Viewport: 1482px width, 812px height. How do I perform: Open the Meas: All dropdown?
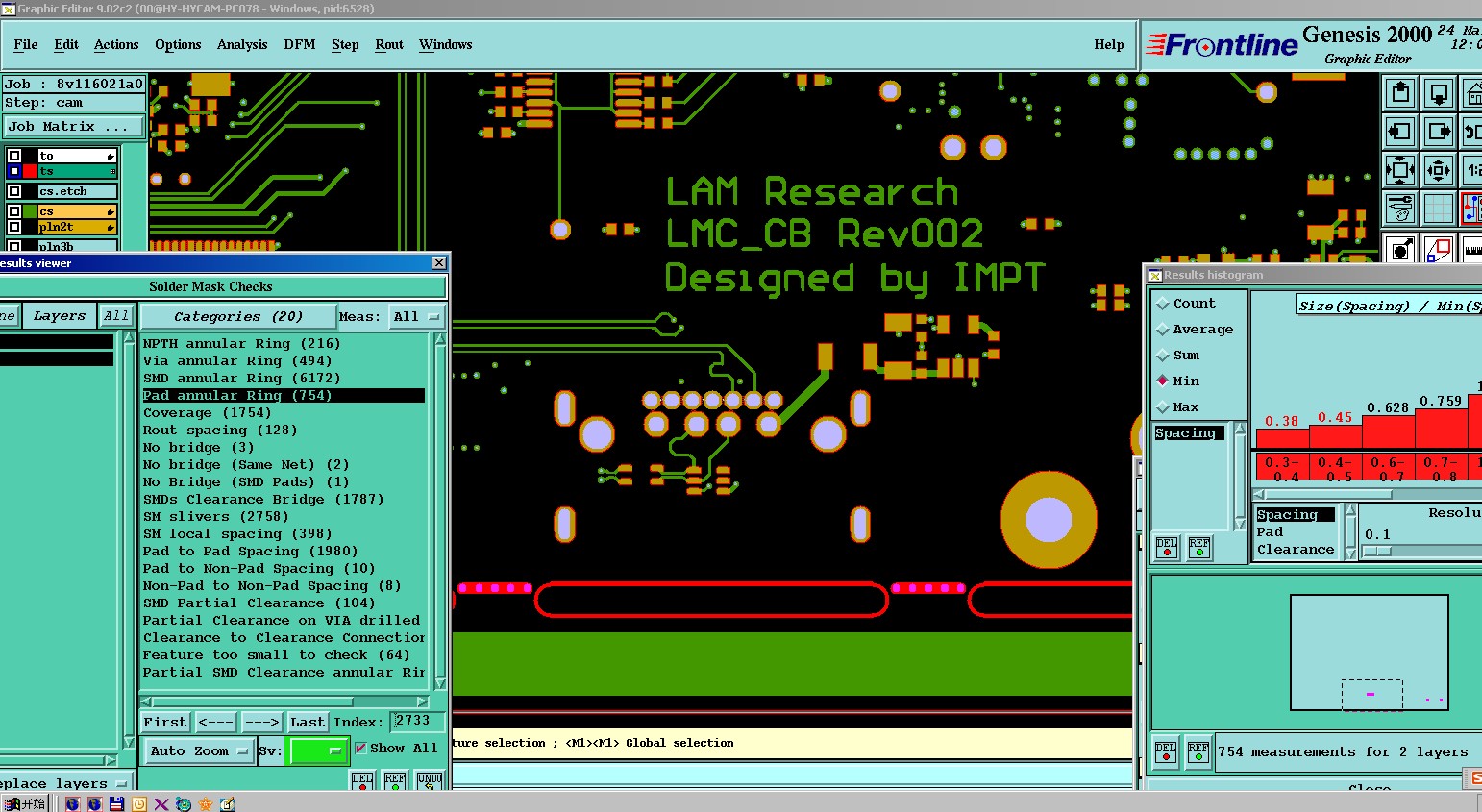pos(416,316)
